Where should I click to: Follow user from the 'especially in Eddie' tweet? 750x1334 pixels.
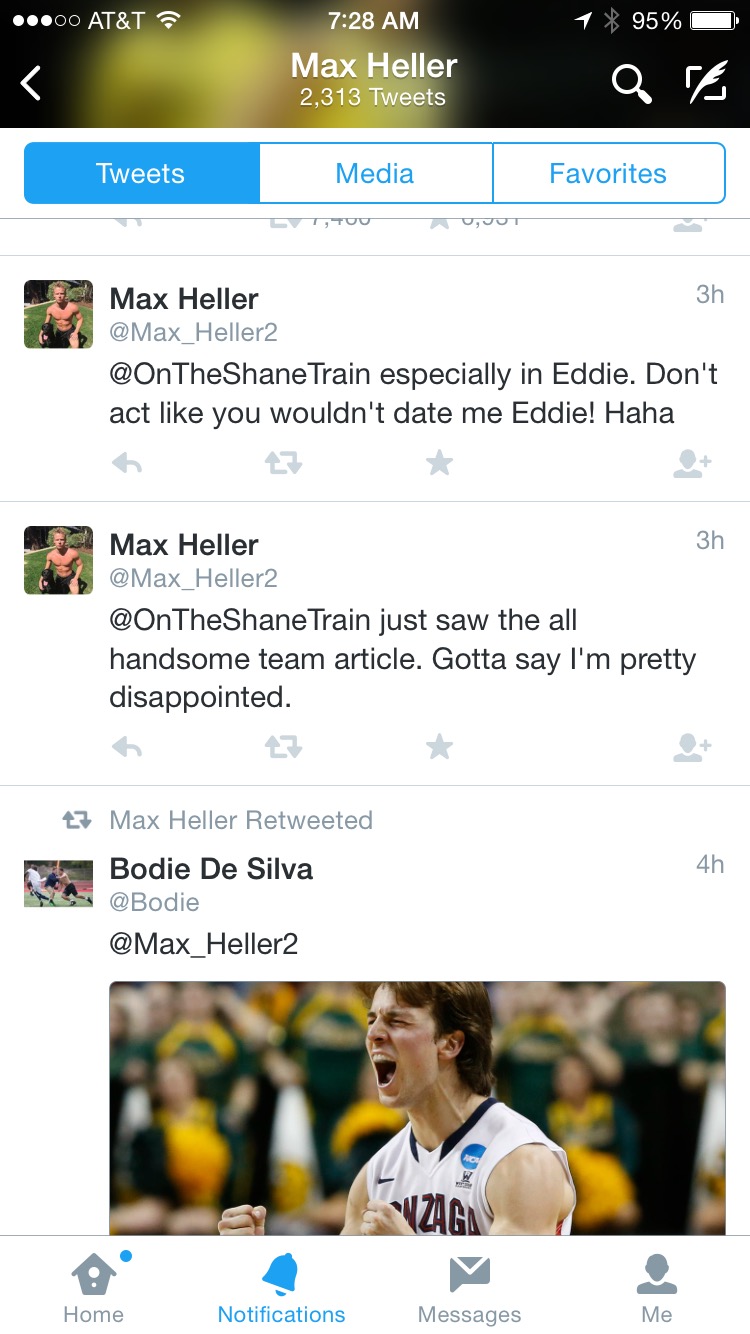(692, 463)
